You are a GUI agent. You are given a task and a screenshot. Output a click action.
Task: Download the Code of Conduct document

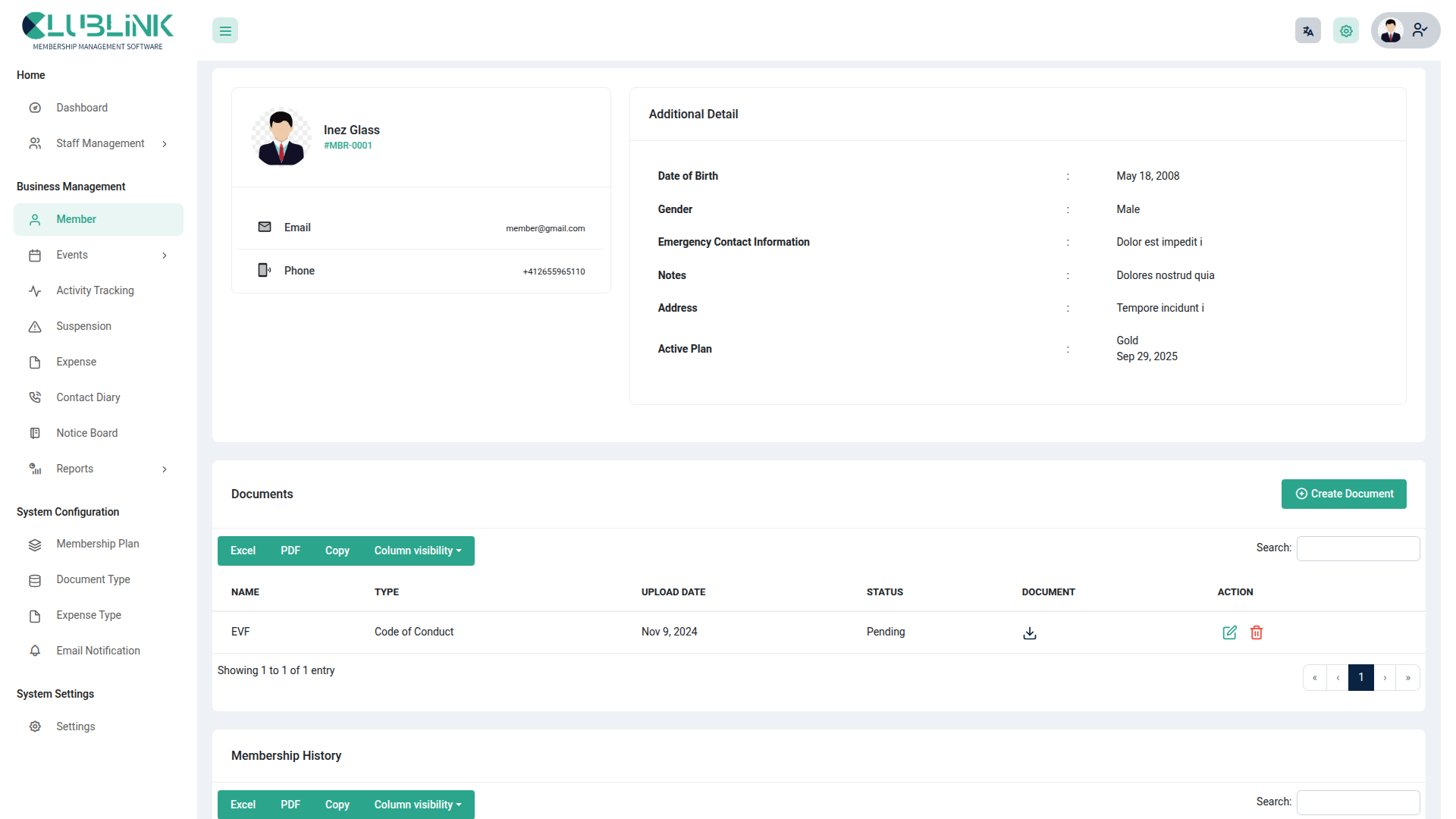click(1029, 632)
